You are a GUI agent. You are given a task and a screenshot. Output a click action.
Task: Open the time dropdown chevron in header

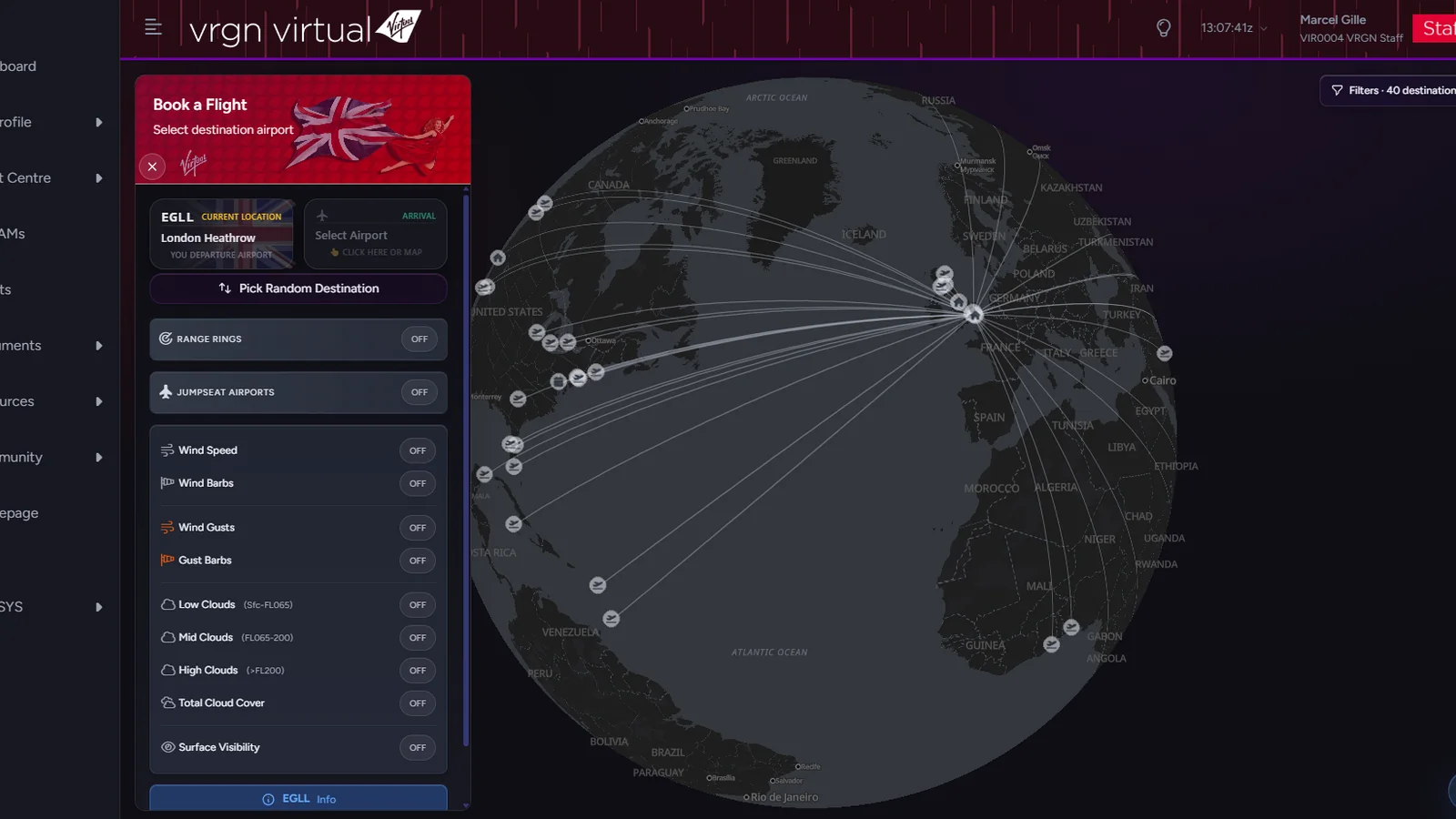1263,28
